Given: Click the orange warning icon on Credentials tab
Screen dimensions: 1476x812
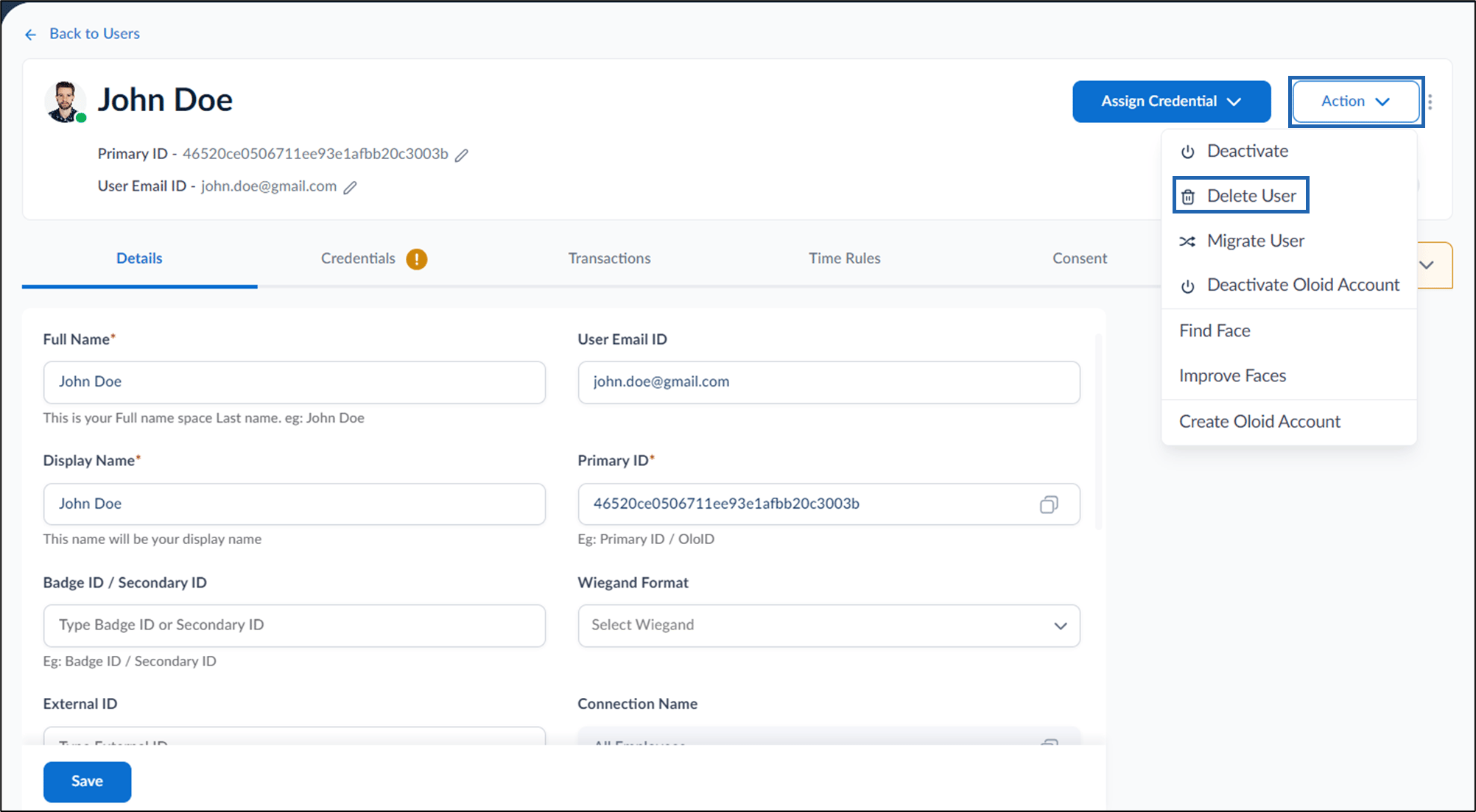Looking at the screenshot, I should (416, 259).
